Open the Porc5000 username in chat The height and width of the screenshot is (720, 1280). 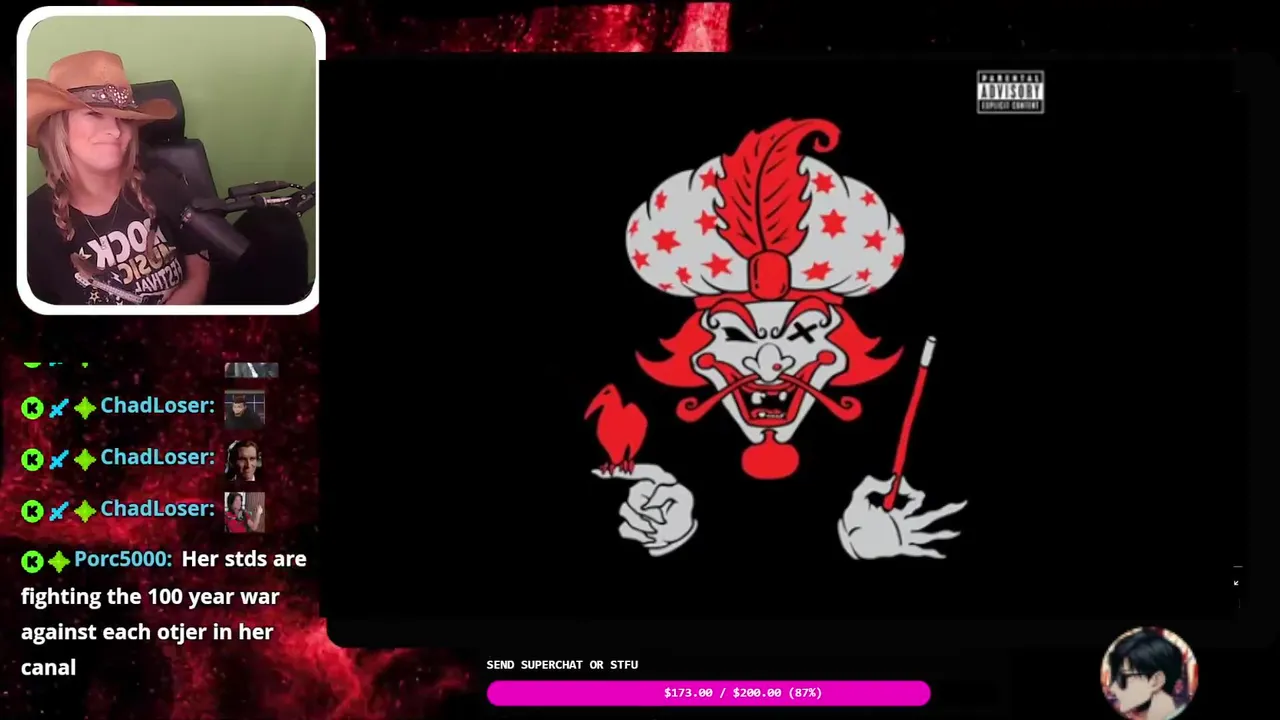(123, 559)
